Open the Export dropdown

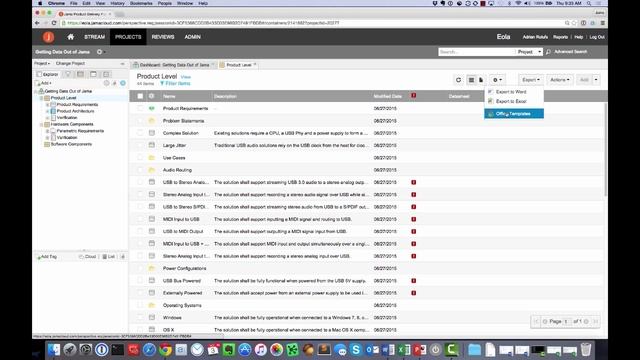531,80
